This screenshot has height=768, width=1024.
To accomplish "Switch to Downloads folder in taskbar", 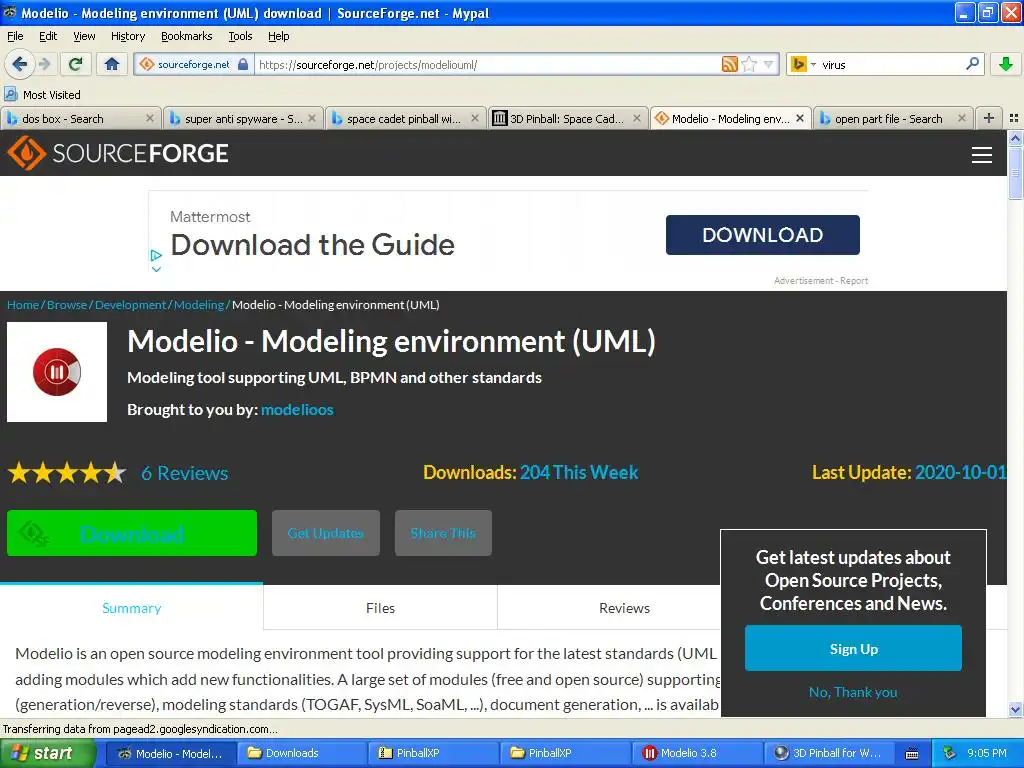I will pyautogui.click(x=302, y=753).
